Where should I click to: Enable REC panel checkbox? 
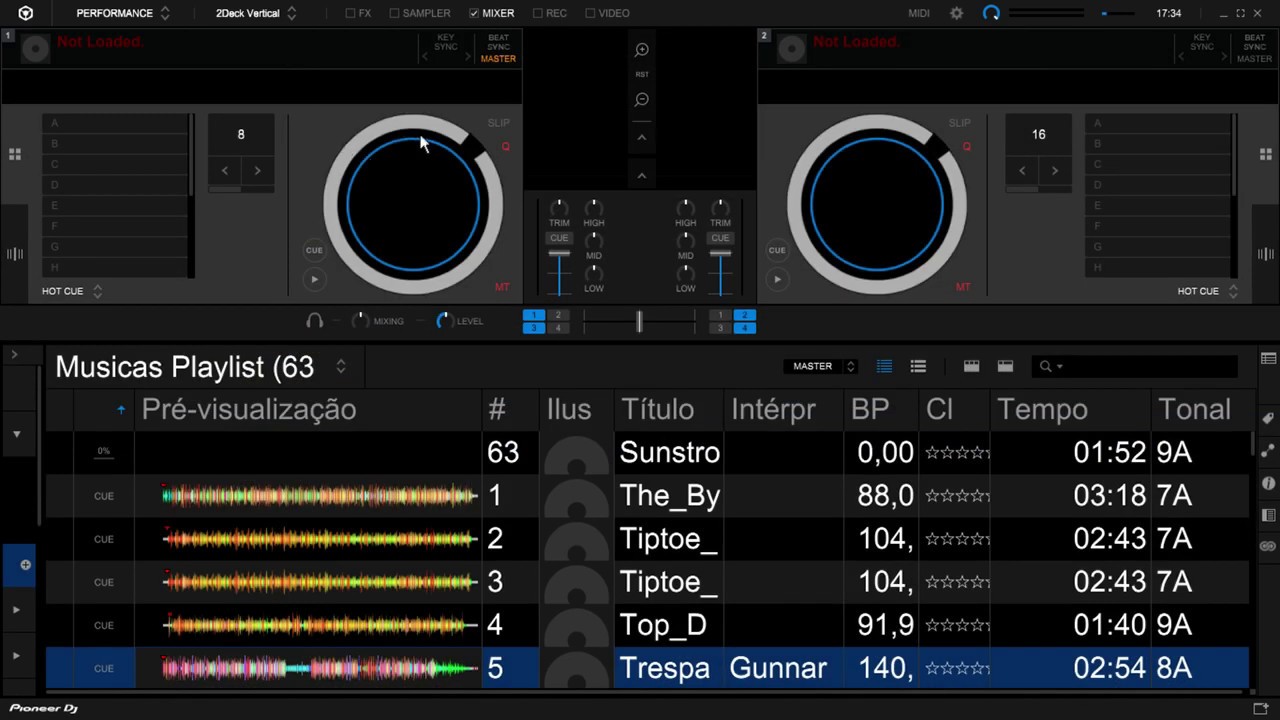tap(538, 13)
